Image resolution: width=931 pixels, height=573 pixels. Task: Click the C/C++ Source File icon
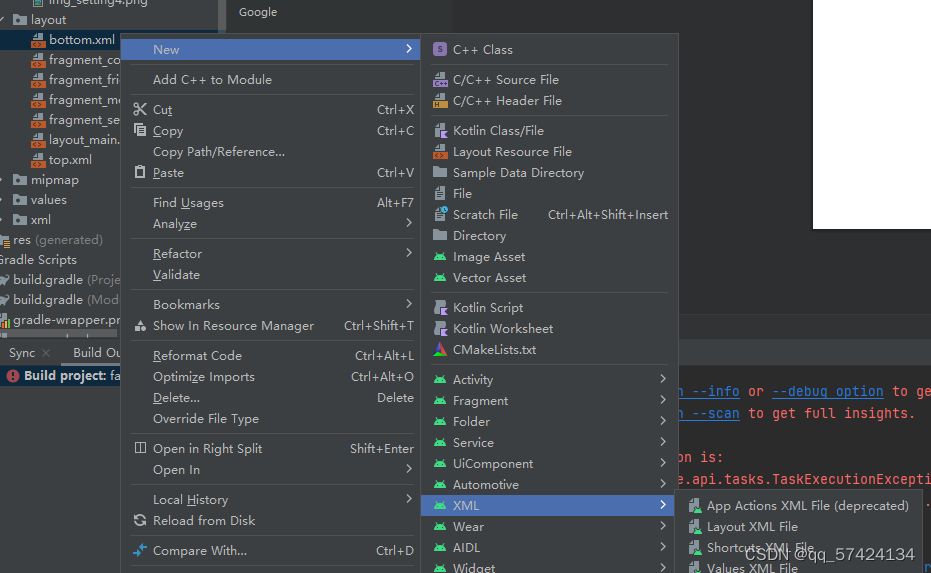tap(440, 80)
